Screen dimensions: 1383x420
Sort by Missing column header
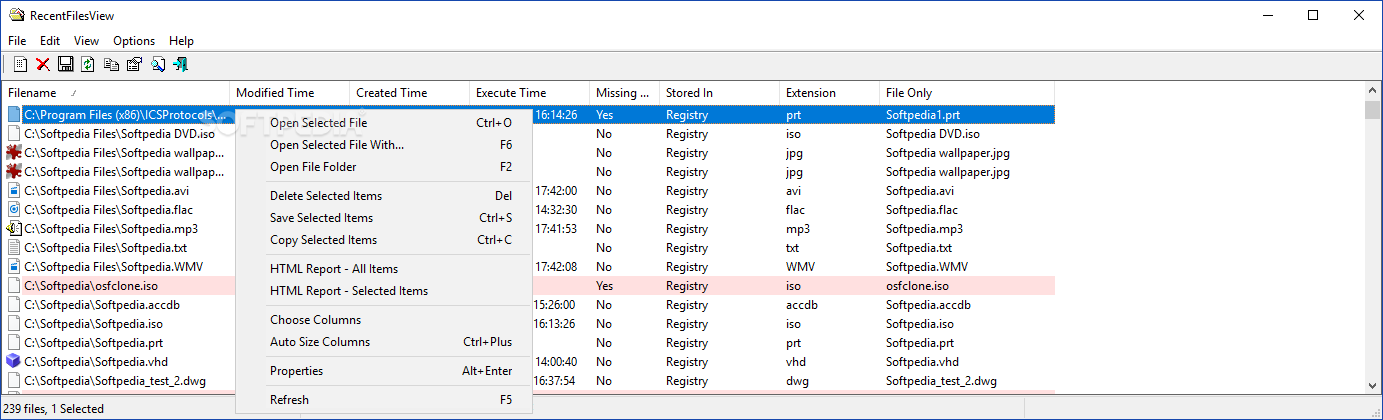tap(625, 93)
